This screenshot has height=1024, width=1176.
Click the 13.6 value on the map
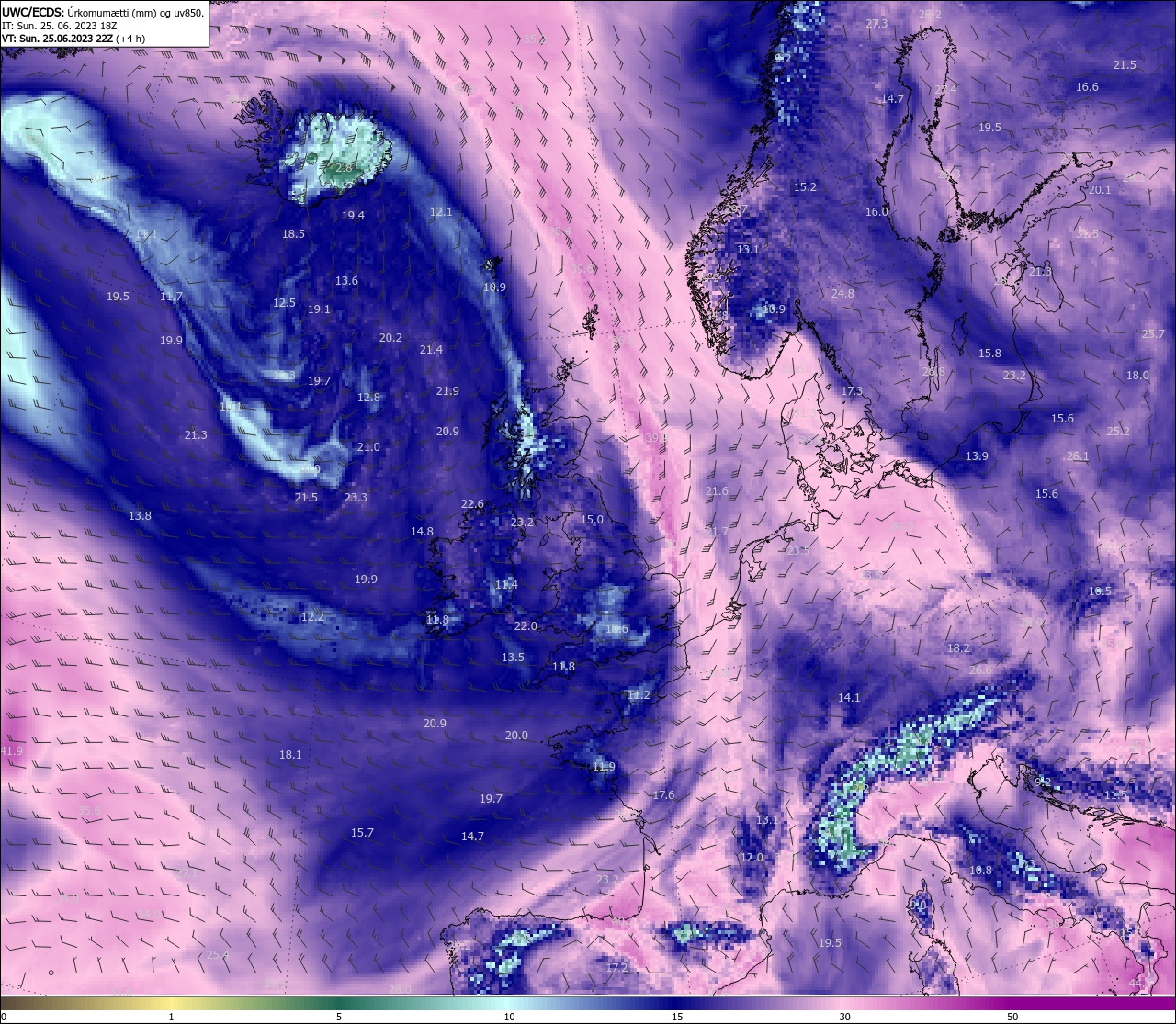346,280
